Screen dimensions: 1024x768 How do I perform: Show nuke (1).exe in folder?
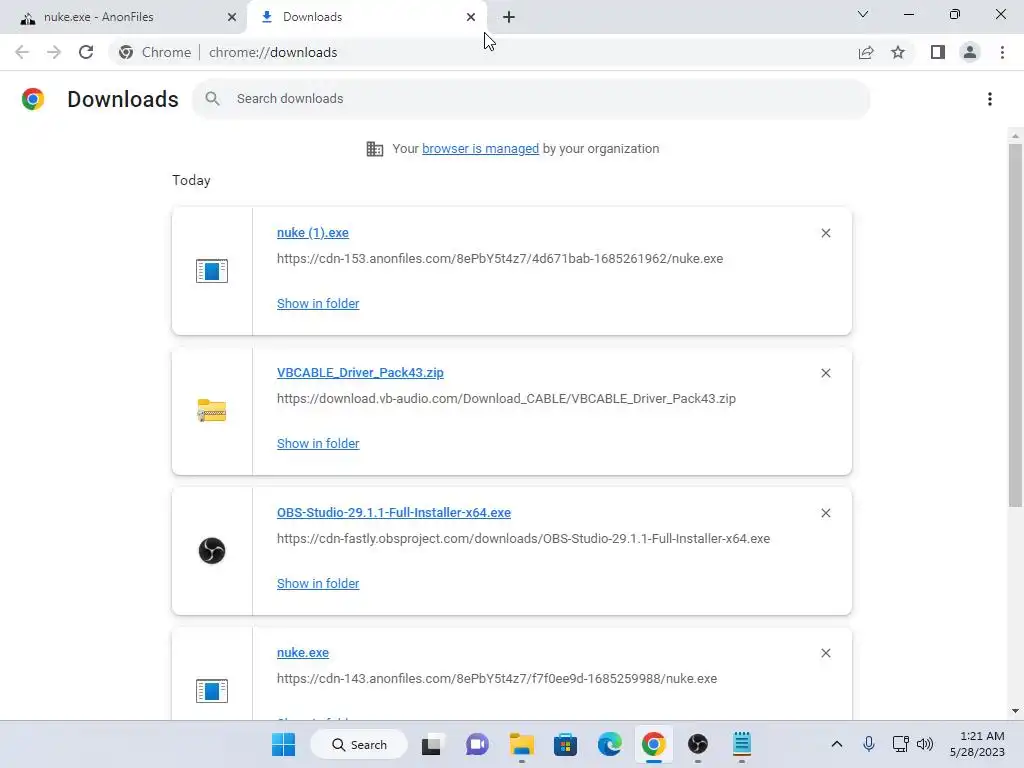coord(318,304)
